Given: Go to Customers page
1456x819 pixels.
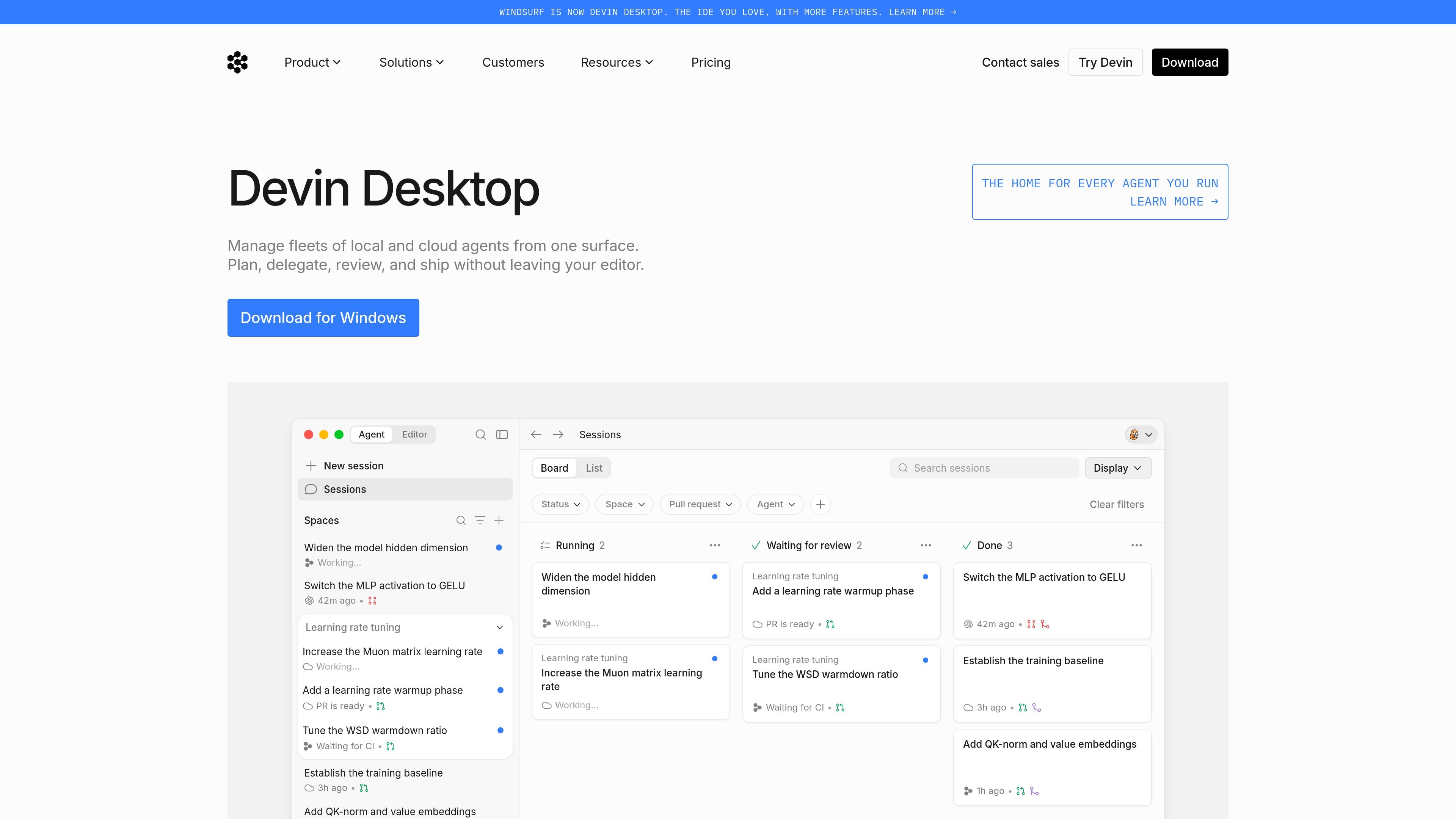Looking at the screenshot, I should coord(513,62).
